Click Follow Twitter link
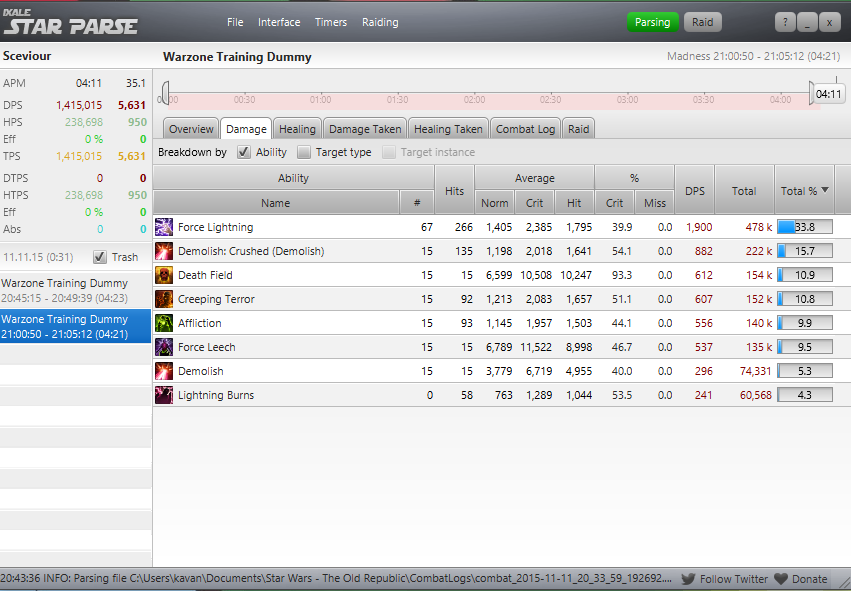Viewport: 851px width, 591px height. (x=734, y=579)
